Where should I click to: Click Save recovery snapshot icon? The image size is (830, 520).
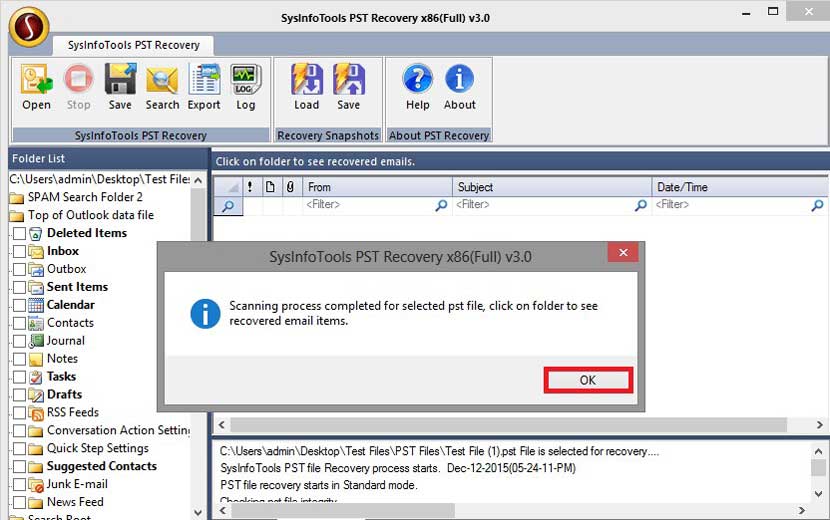[x=348, y=79]
